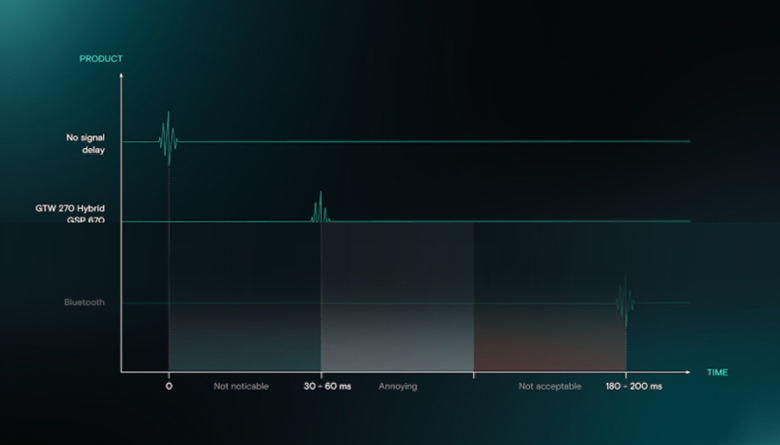Screen dimensions: 780x445
Task: Select the 'GTW 270 Hybrid' label
Action: coord(70,208)
